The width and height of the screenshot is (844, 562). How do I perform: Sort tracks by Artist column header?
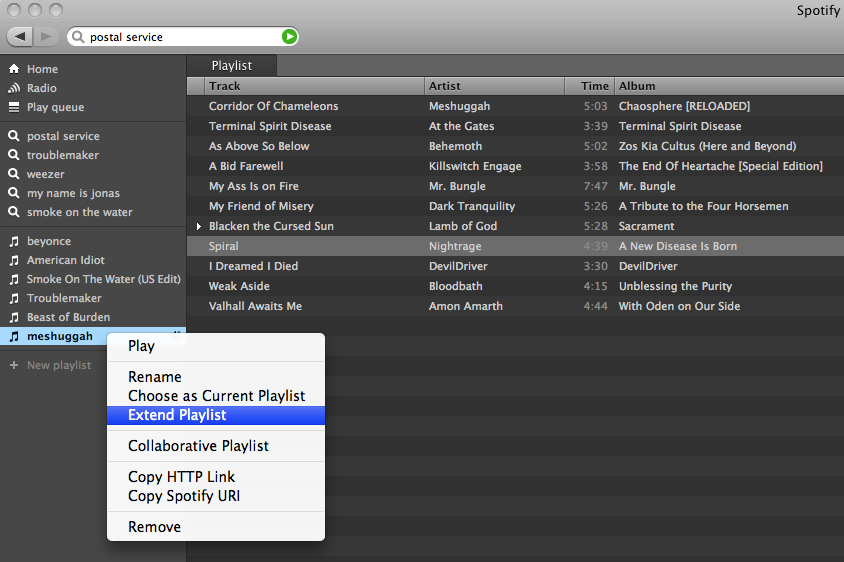click(x=494, y=86)
